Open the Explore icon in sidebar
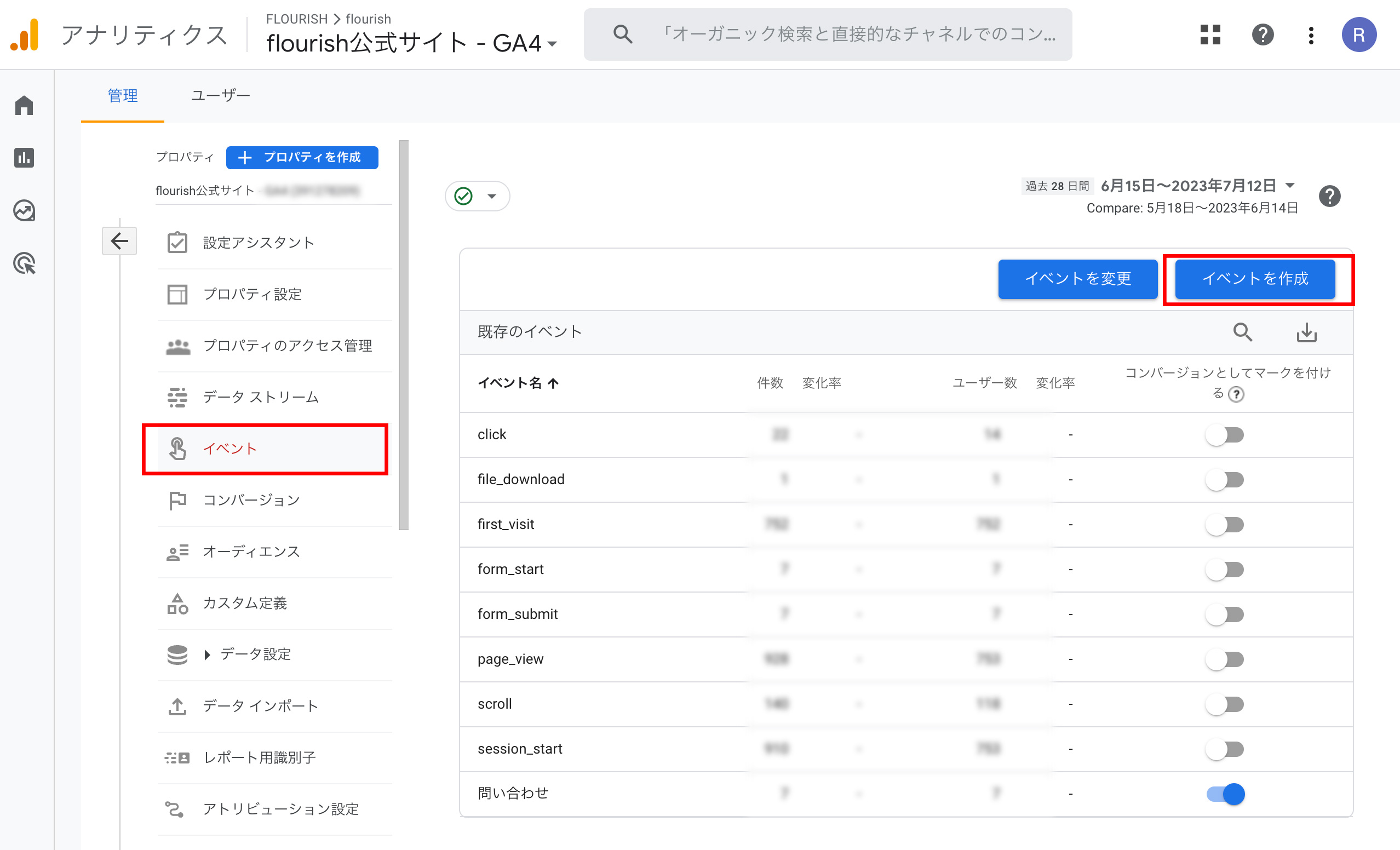 point(25,211)
